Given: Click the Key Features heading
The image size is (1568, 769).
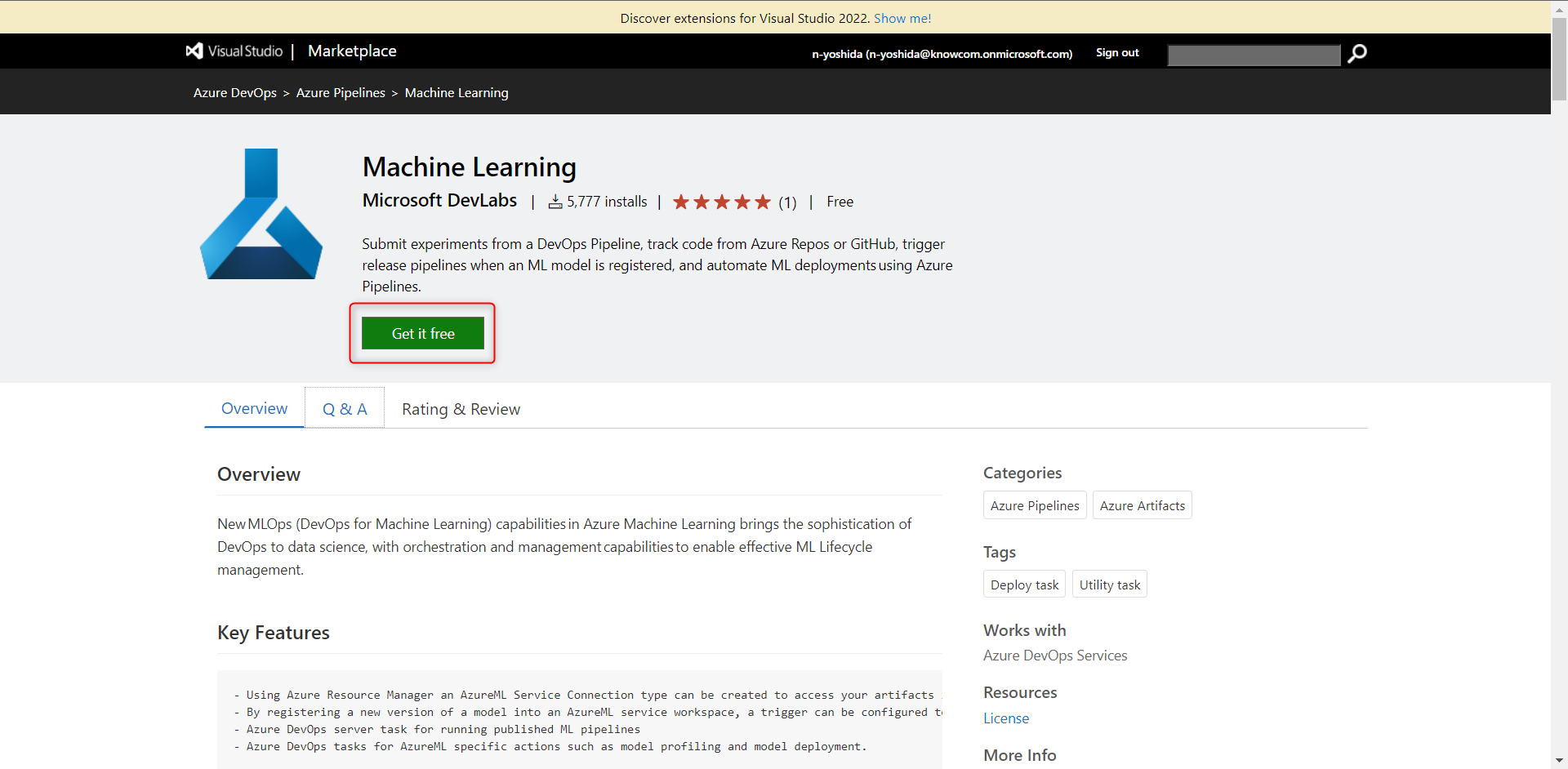Looking at the screenshot, I should [274, 633].
